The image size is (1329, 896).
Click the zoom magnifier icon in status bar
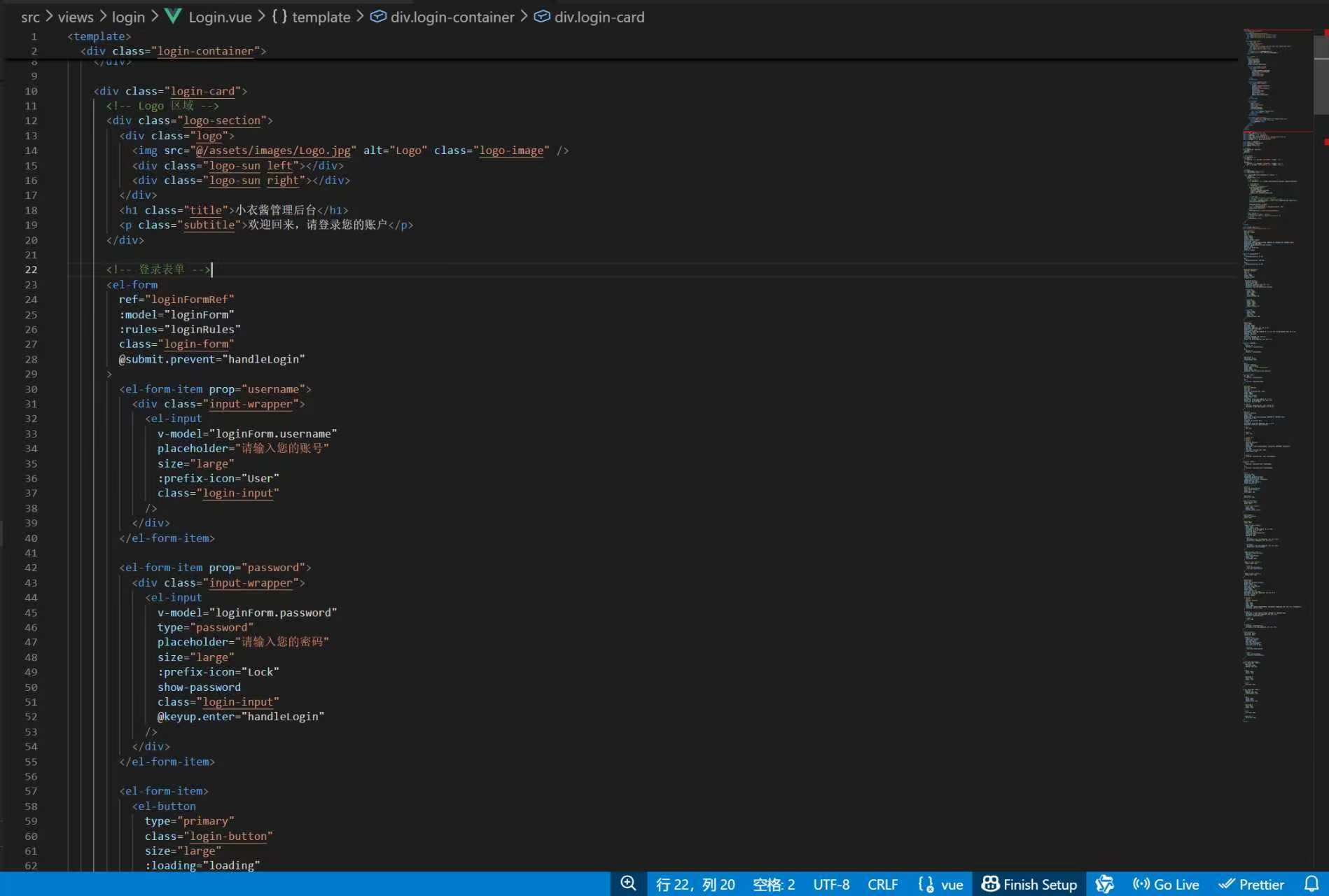click(628, 883)
